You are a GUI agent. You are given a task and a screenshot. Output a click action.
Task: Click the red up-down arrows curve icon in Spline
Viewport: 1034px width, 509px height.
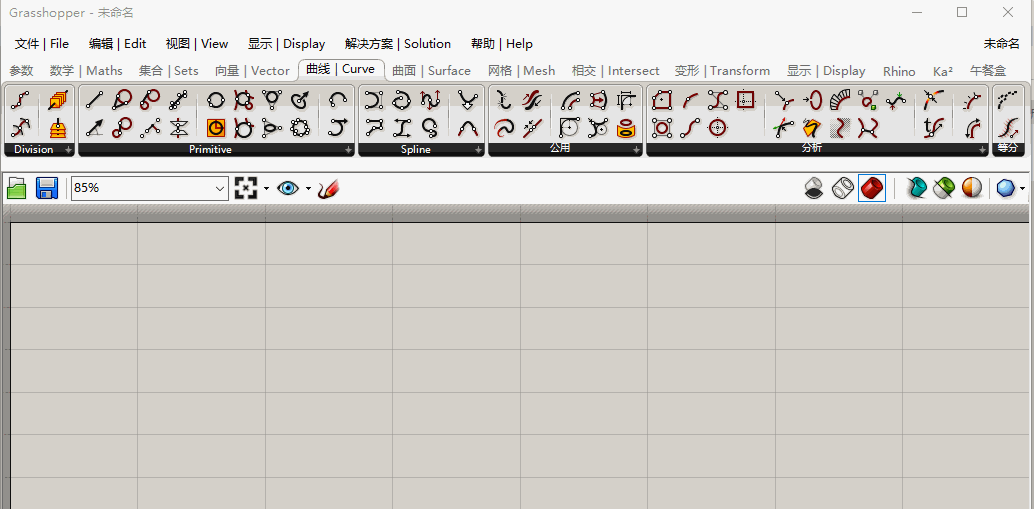430,100
